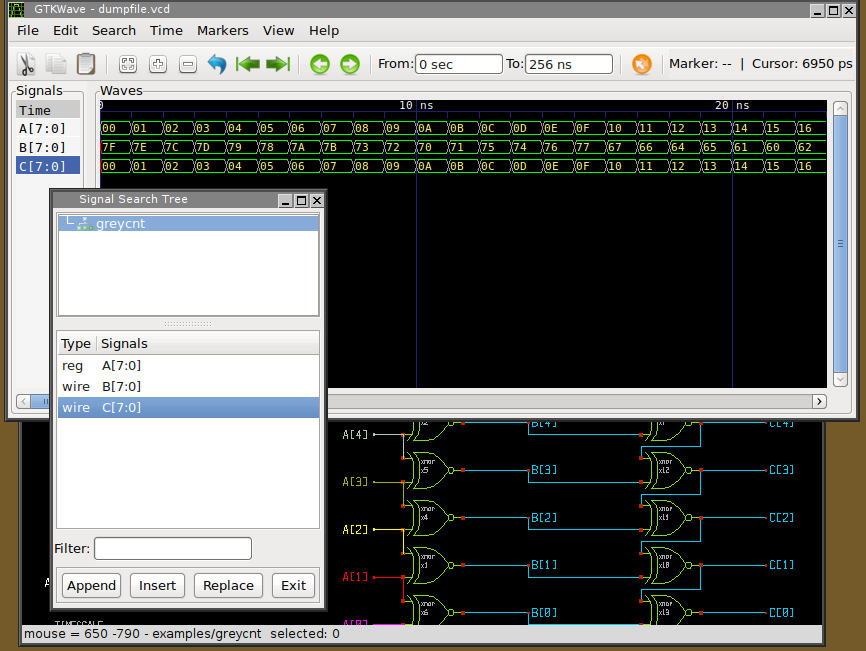
Task: Select the greycnt tree node
Action: click(x=120, y=224)
